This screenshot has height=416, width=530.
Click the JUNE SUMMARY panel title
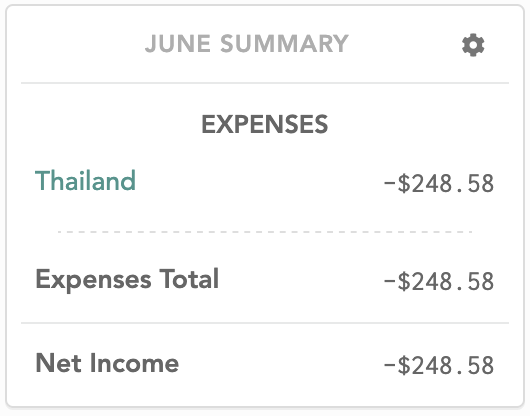point(247,44)
